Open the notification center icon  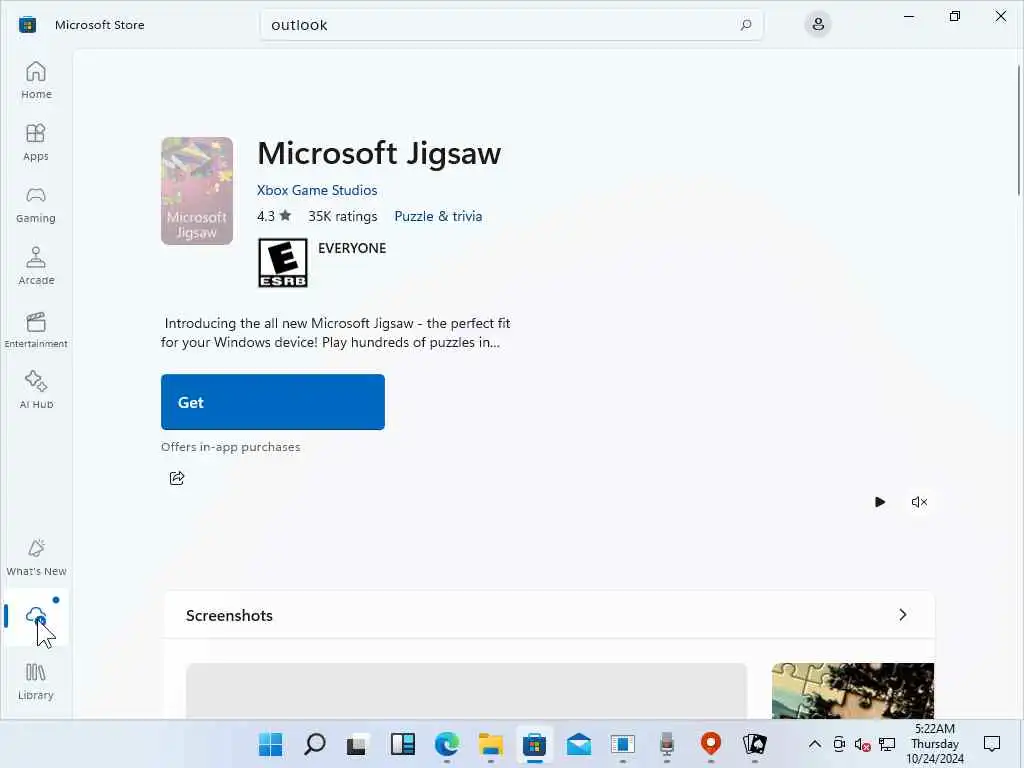(x=991, y=744)
